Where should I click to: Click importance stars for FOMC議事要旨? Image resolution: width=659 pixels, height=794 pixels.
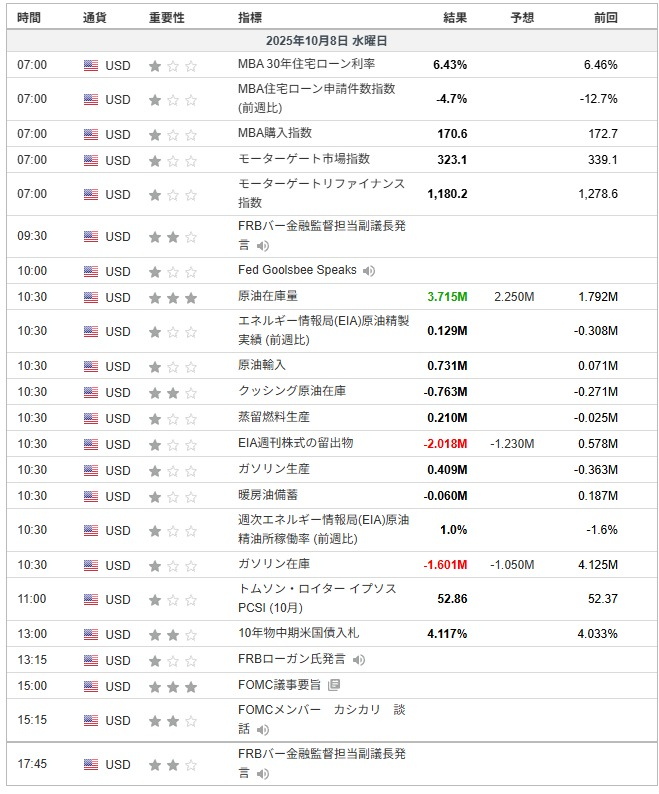tap(172, 687)
